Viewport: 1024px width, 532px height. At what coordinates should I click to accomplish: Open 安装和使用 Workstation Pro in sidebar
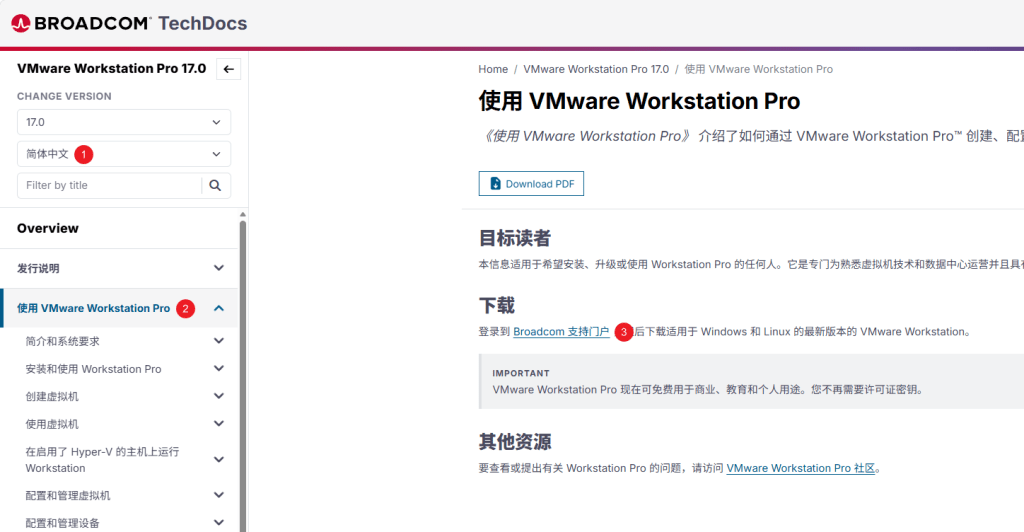tap(93, 369)
